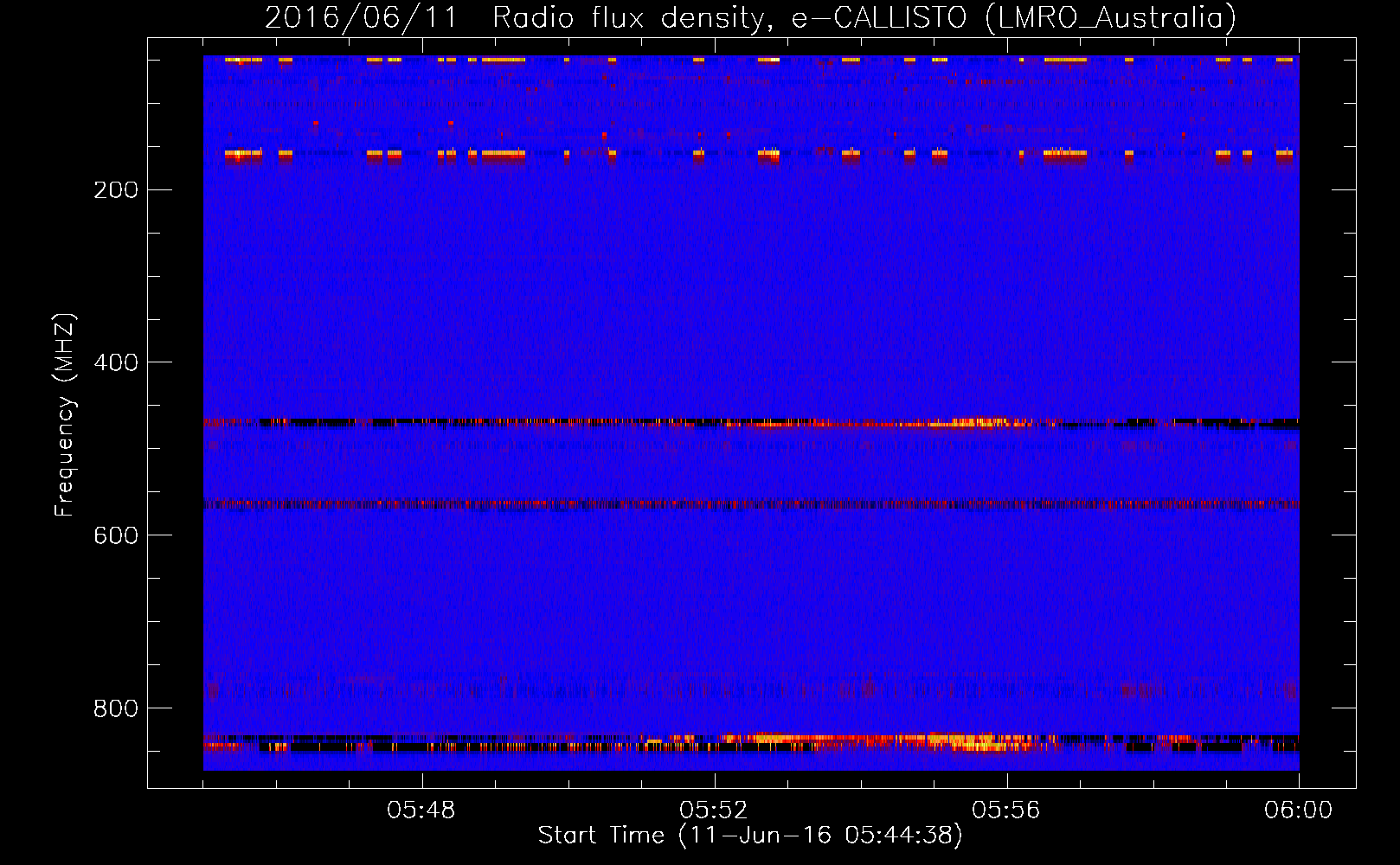Click the 800 frequency tick label
The height and width of the screenshot is (865, 1400).
coord(116,708)
